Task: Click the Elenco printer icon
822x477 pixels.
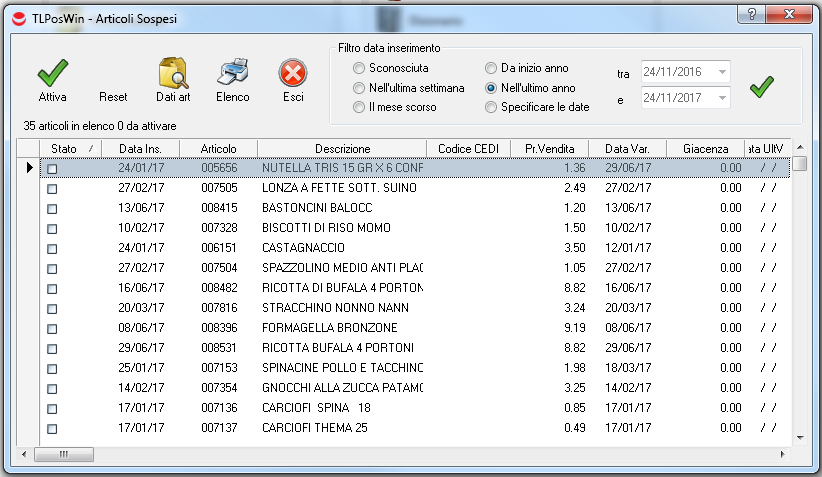Action: pos(232,75)
